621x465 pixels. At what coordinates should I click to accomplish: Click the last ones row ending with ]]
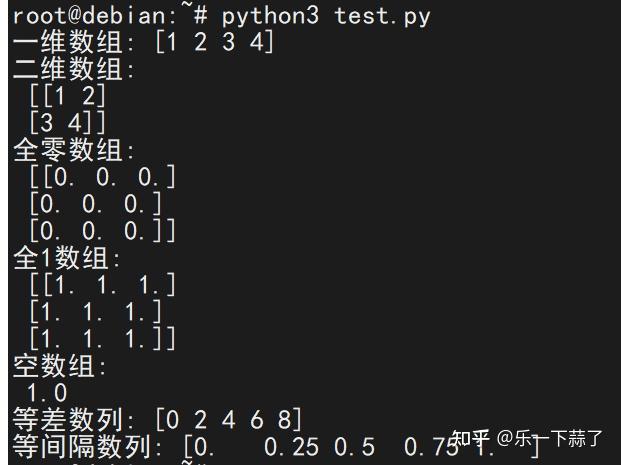[x=103, y=339]
